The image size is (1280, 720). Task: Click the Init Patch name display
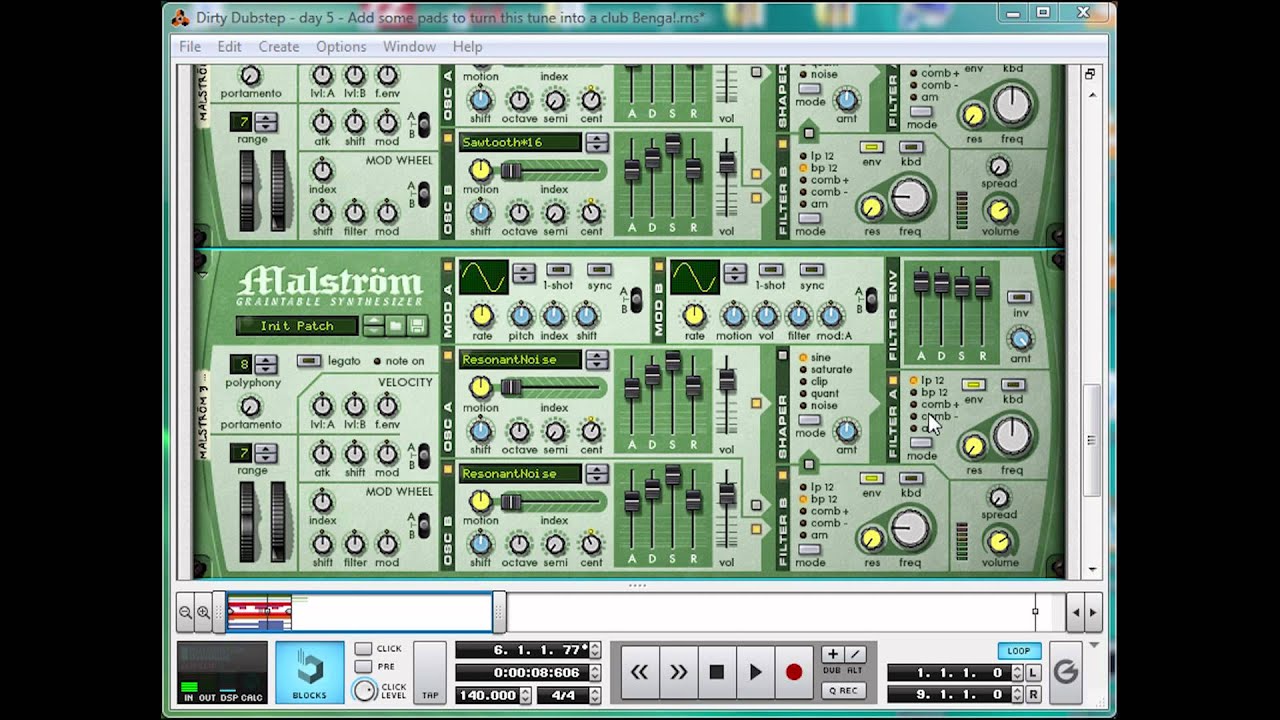pyautogui.click(x=297, y=326)
